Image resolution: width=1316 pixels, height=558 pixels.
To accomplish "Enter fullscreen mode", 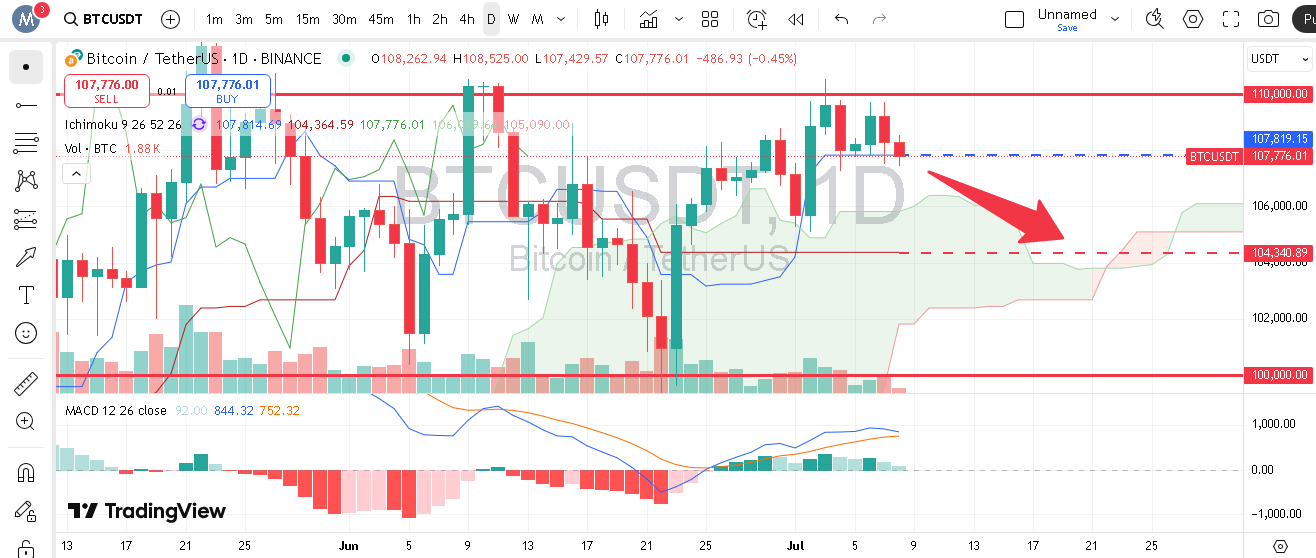I will tap(1231, 19).
